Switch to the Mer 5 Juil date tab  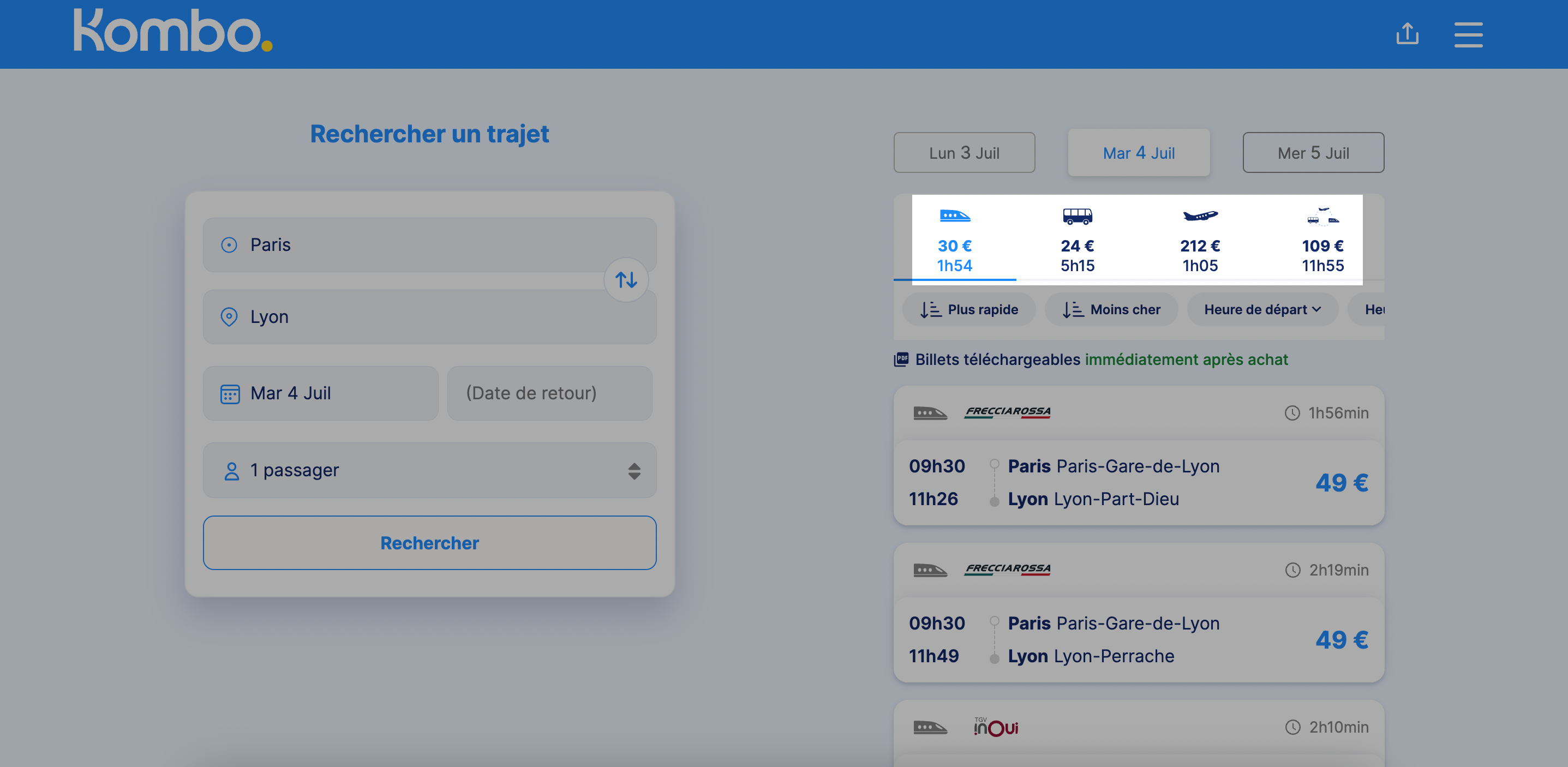(x=1313, y=152)
